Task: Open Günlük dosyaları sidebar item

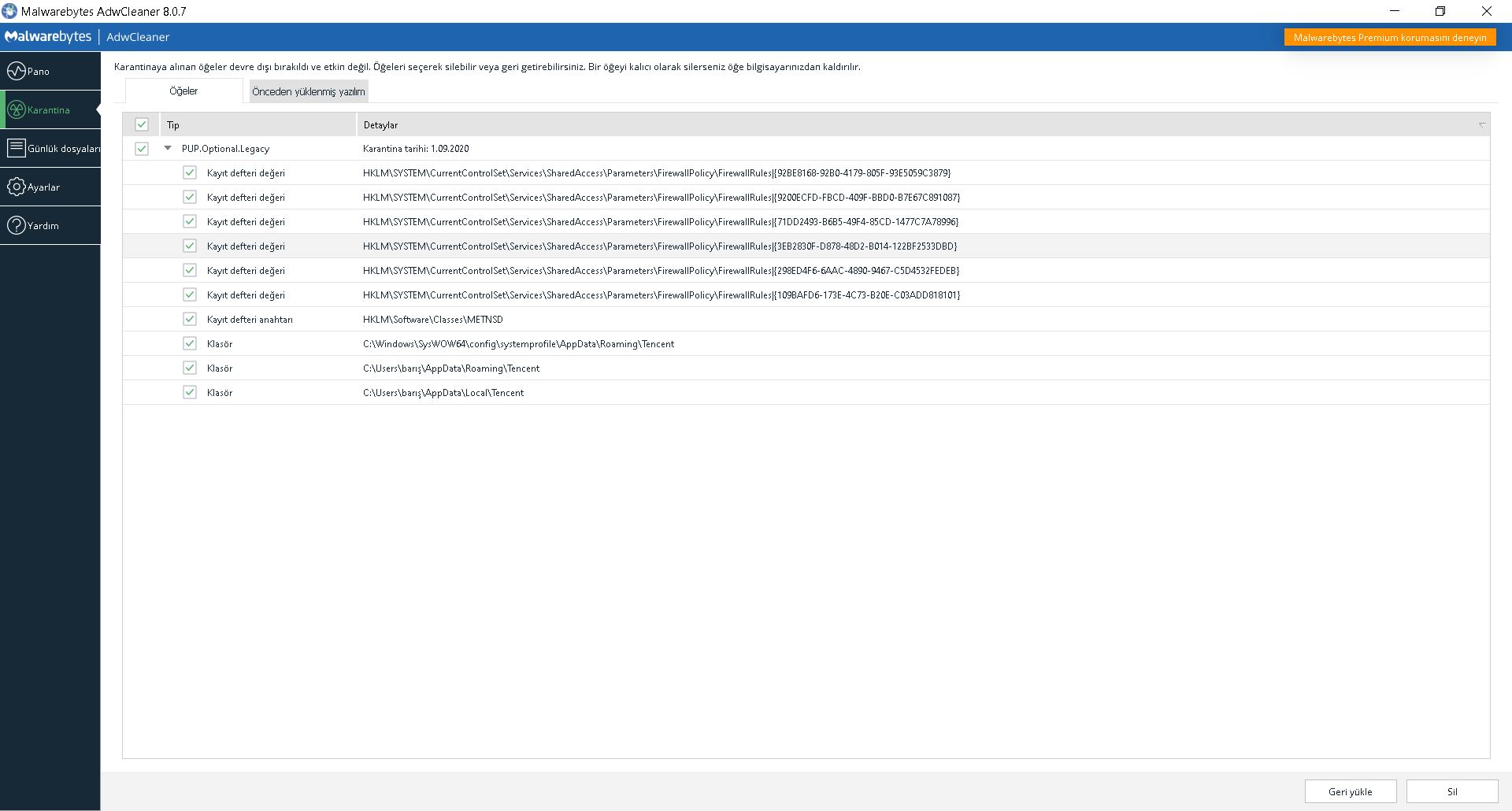Action: [x=50, y=148]
